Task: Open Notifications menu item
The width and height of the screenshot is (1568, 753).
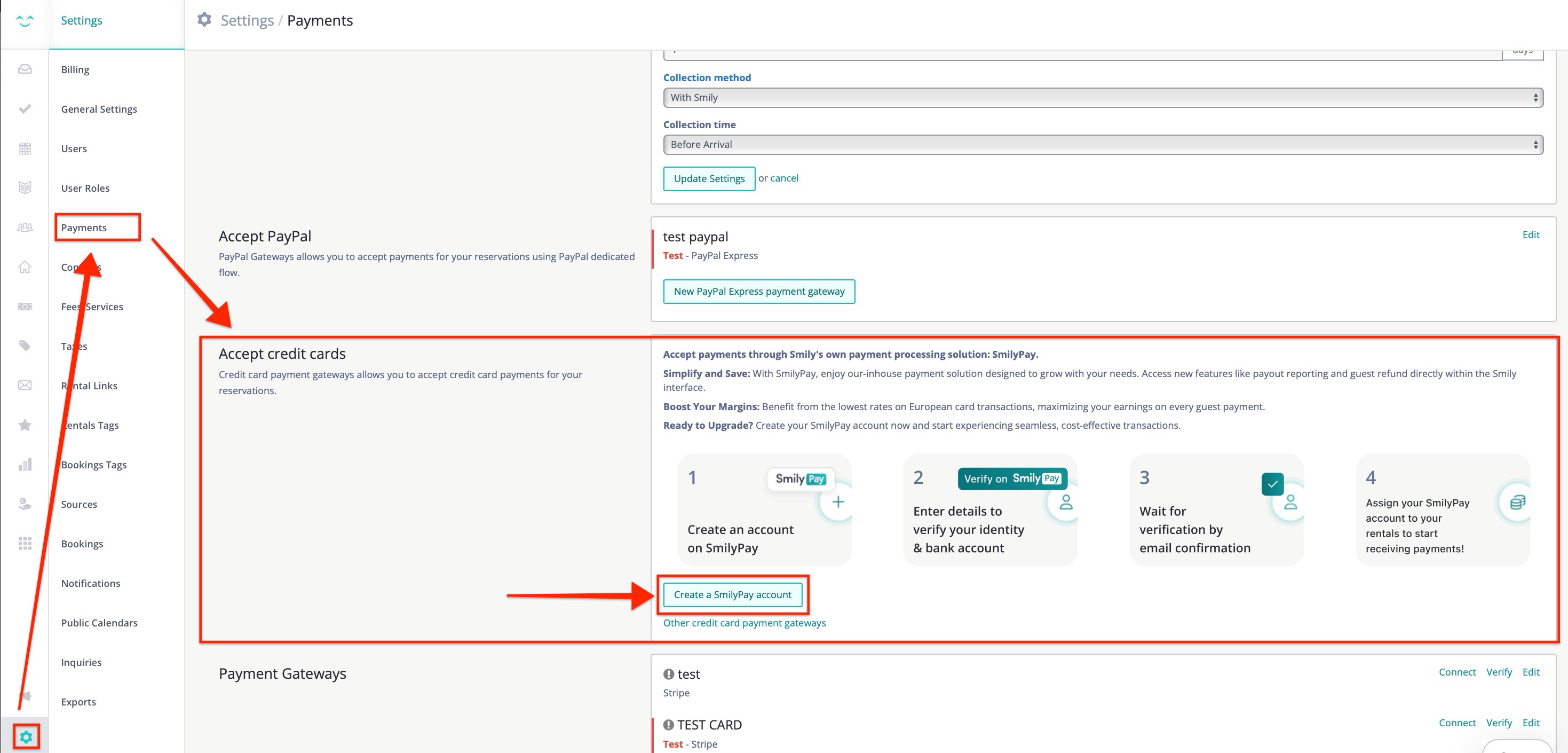Action: pyautogui.click(x=91, y=584)
